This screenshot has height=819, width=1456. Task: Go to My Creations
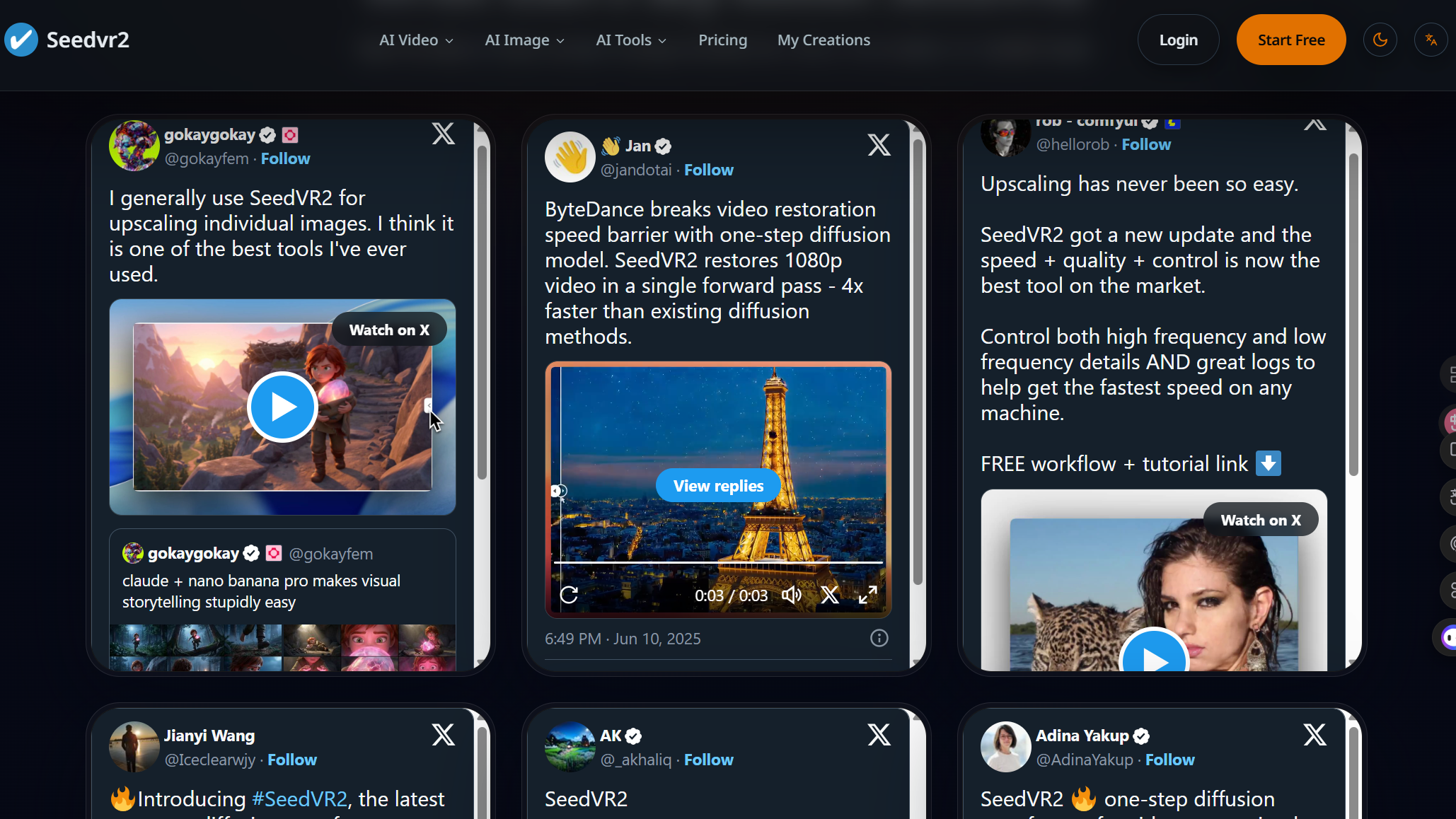click(824, 40)
